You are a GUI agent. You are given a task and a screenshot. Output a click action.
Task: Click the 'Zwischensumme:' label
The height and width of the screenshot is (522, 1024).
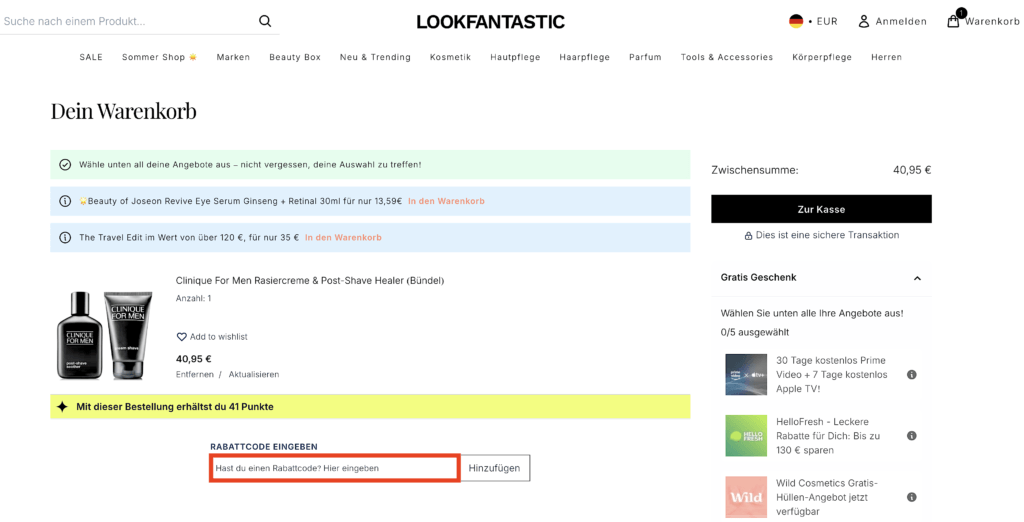pyautogui.click(x=755, y=171)
